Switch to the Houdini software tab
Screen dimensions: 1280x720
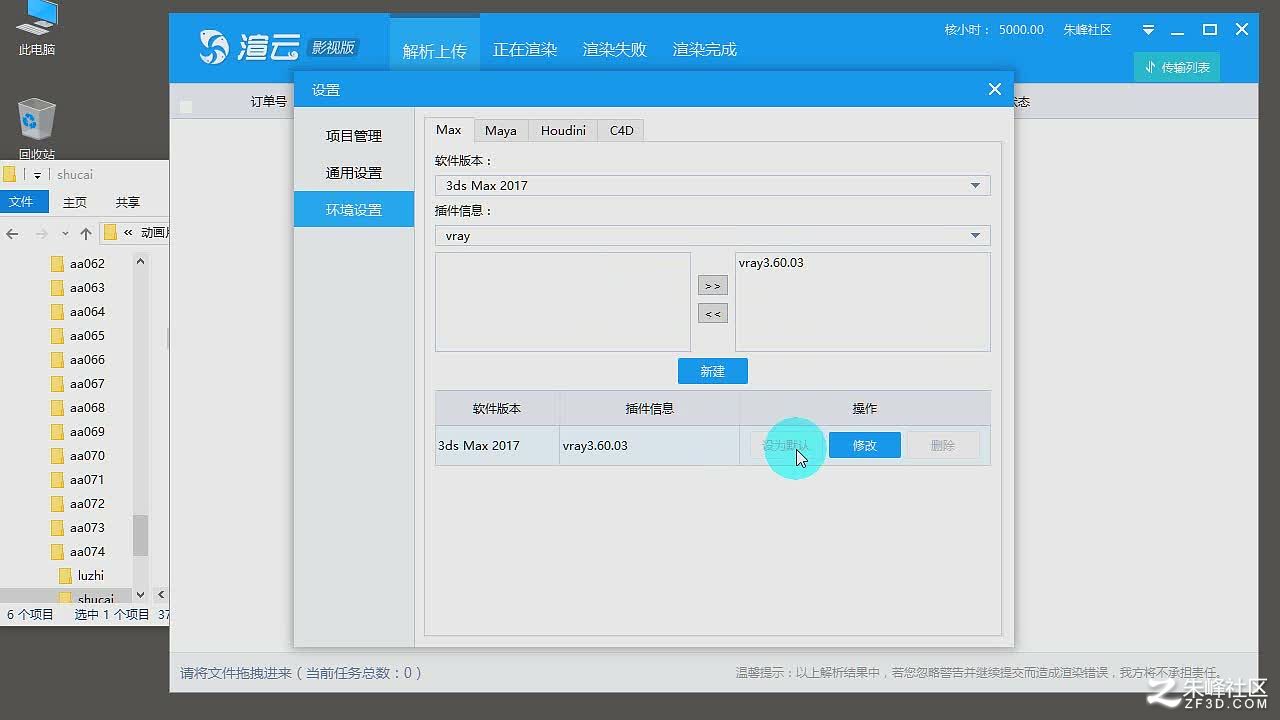pos(563,131)
